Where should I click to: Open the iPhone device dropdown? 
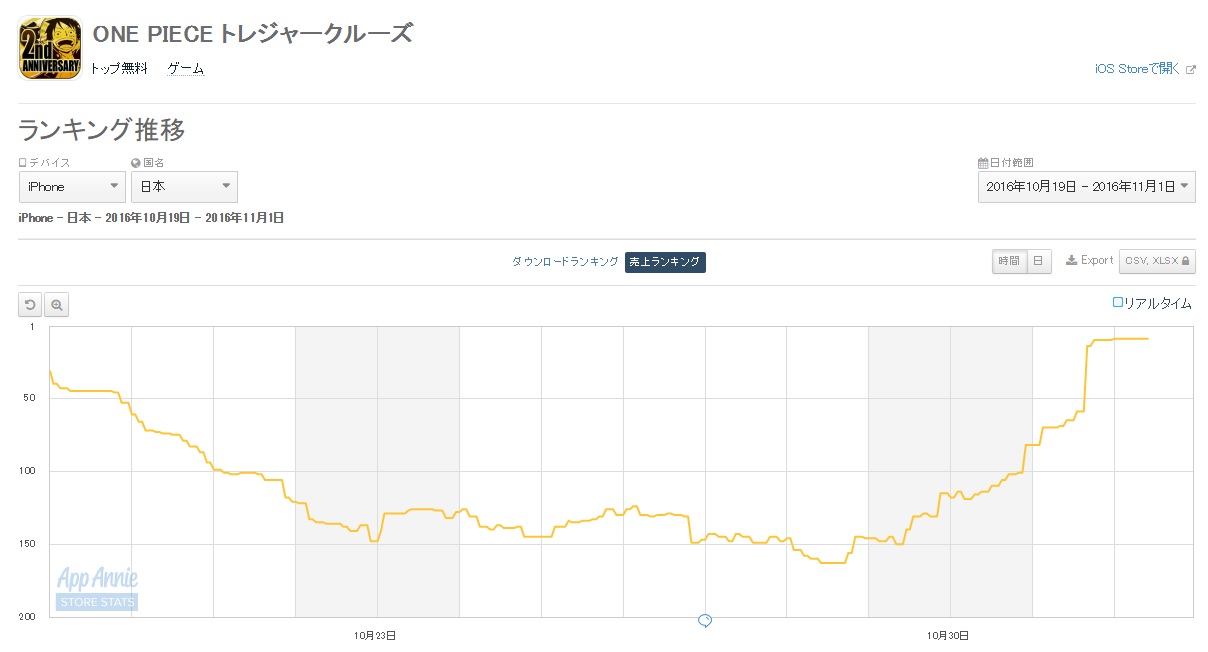tap(72, 187)
